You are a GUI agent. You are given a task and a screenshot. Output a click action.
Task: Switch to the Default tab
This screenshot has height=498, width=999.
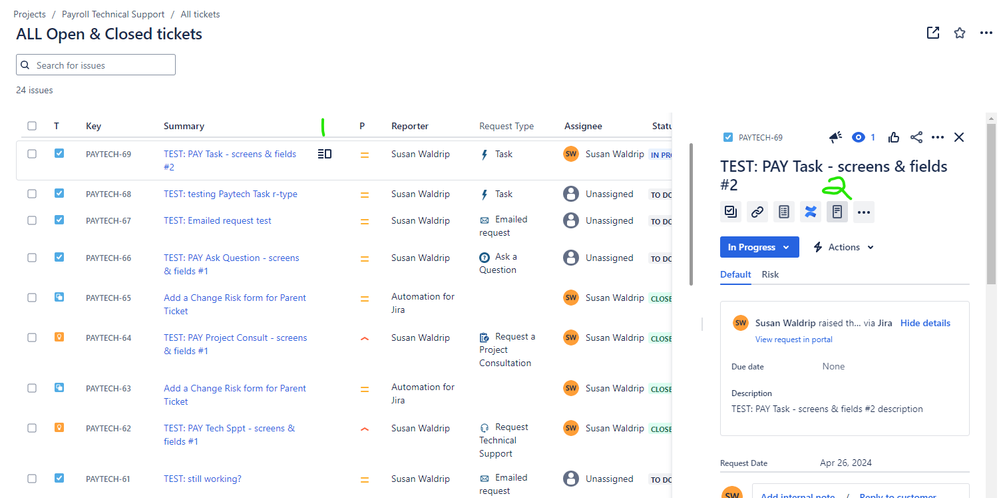(x=735, y=274)
